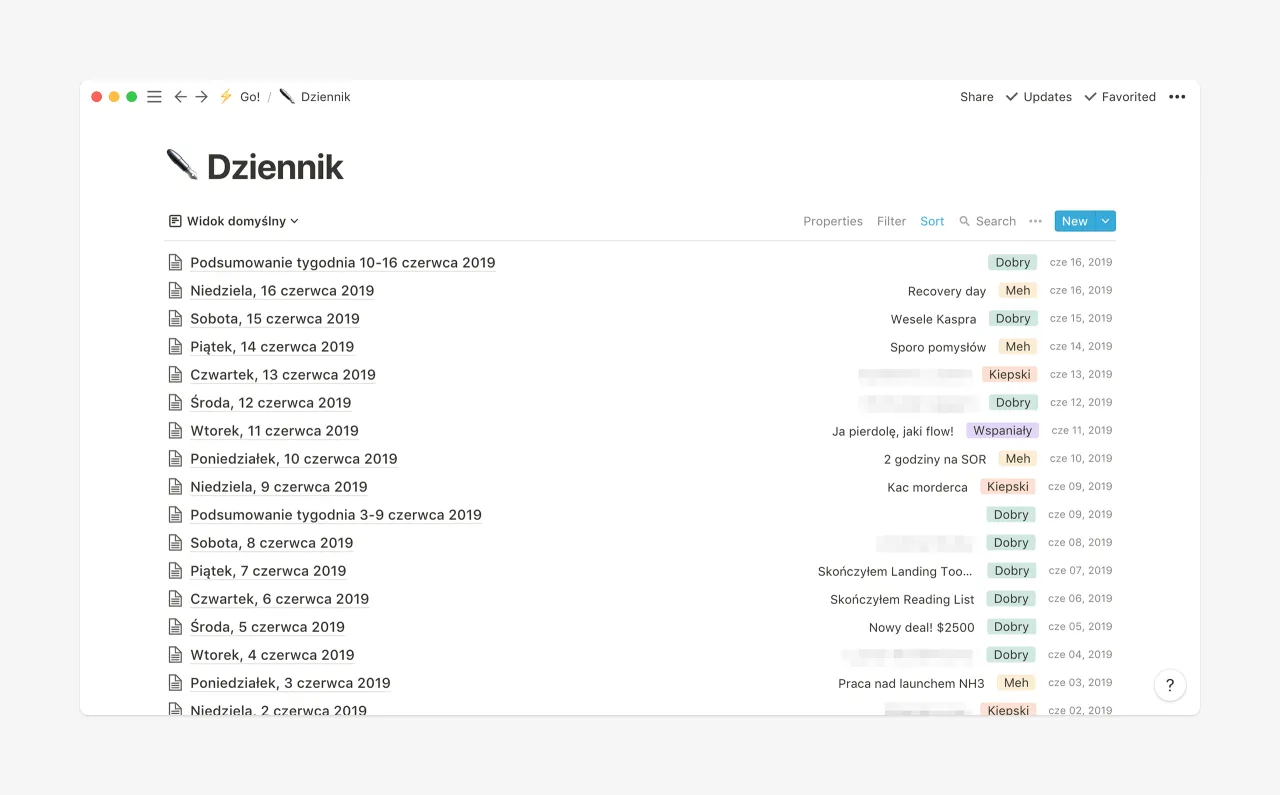The width and height of the screenshot is (1280, 795).
Task: Click the blue New button
Action: click(1074, 222)
